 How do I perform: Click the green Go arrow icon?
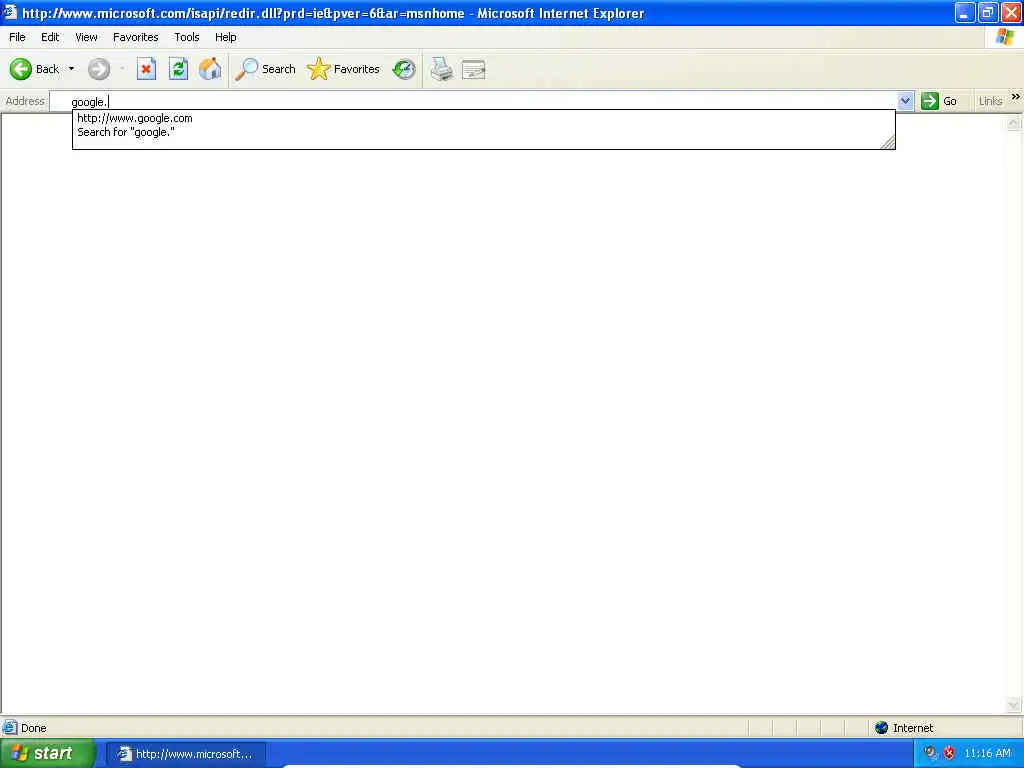coord(929,101)
